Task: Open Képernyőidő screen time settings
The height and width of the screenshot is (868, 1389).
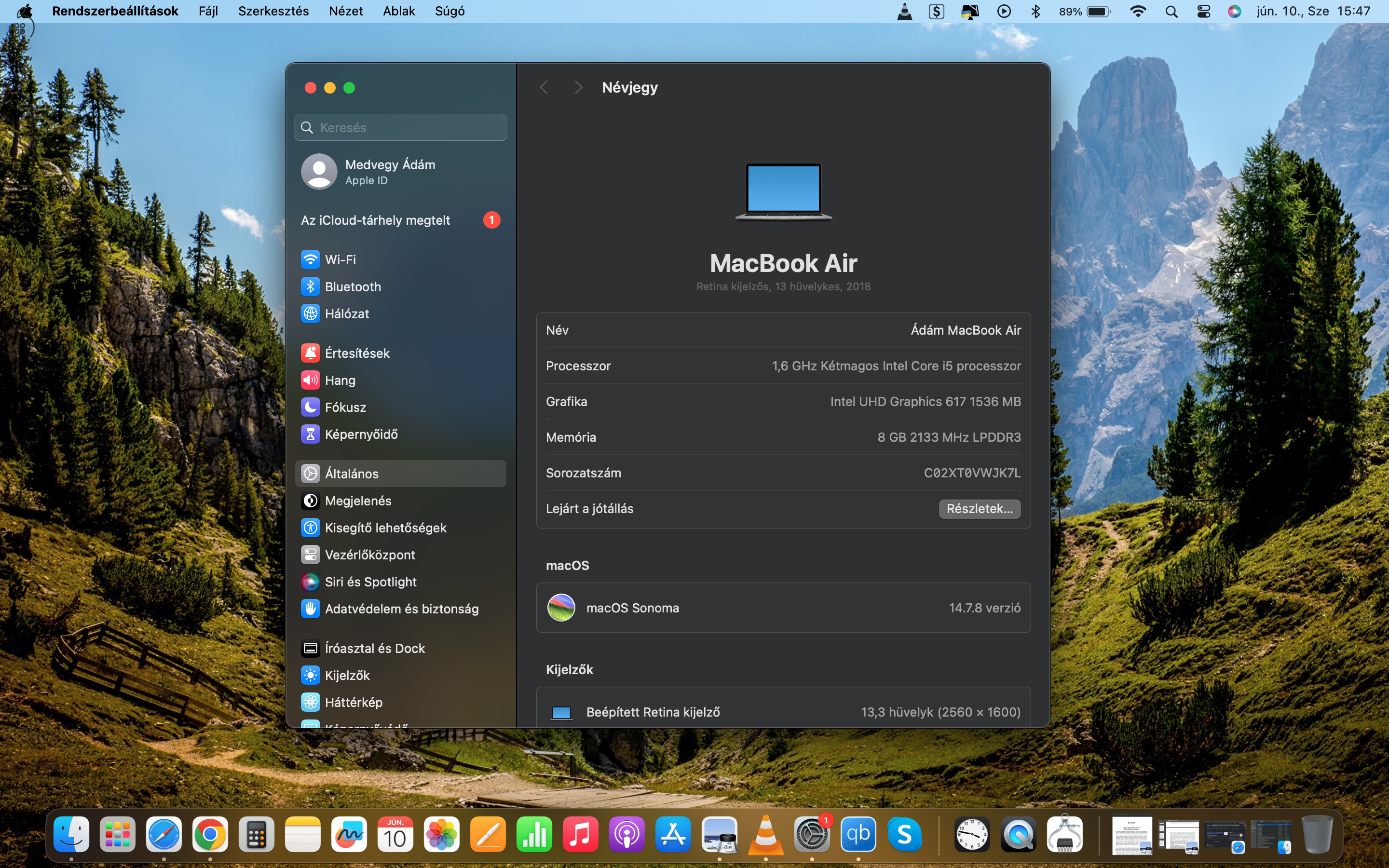Action: click(x=400, y=434)
